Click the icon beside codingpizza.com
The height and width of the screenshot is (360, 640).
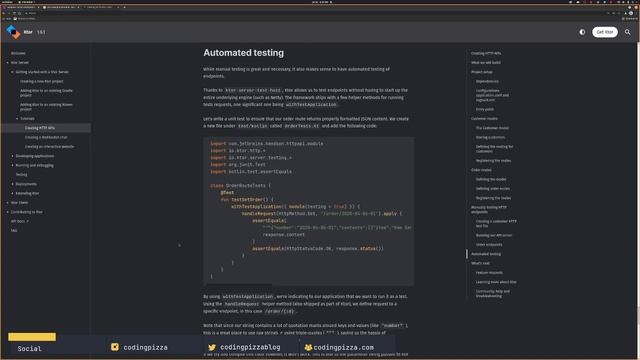(308, 347)
